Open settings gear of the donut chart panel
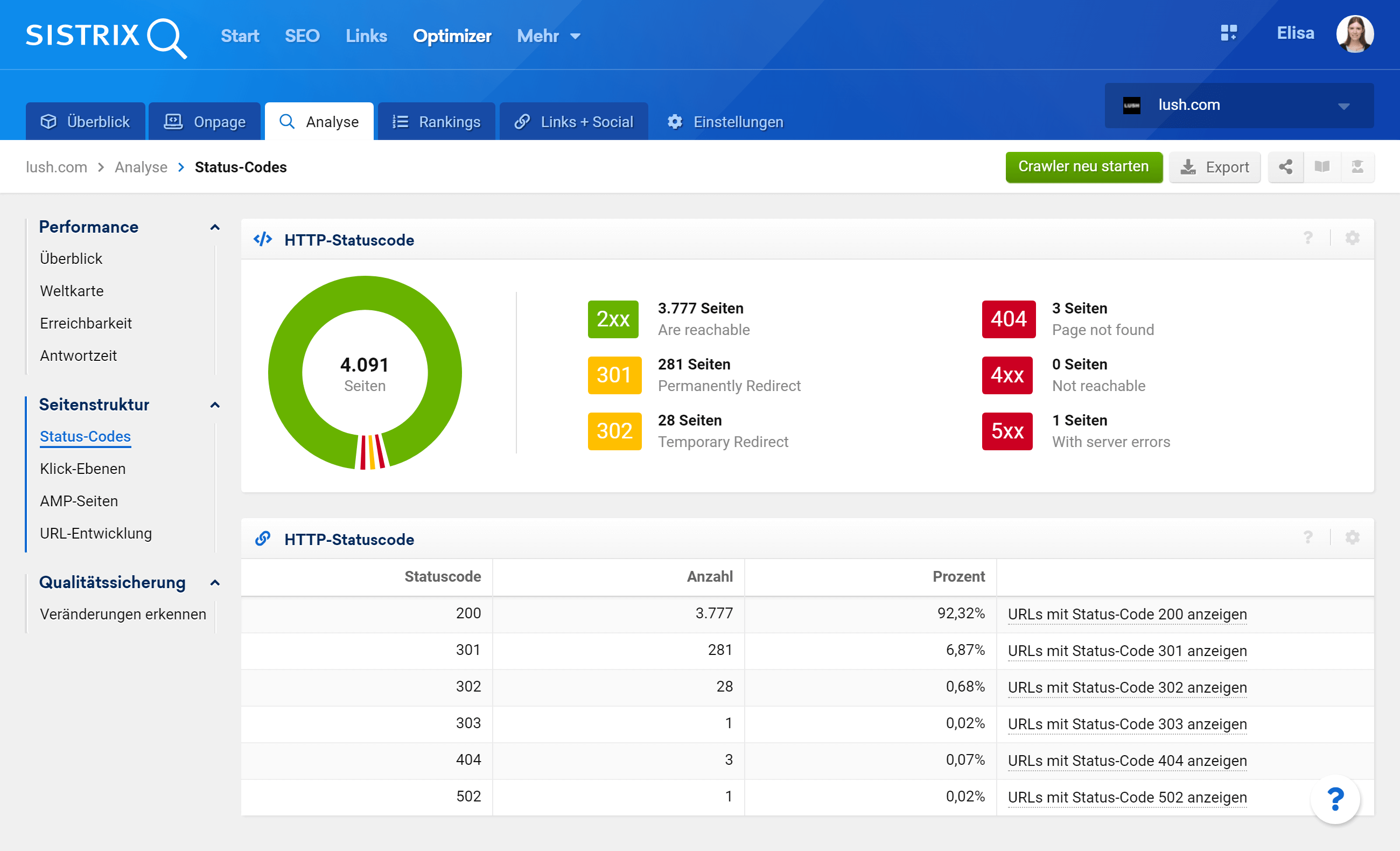Image resolution: width=1400 pixels, height=851 pixels. point(1352,239)
